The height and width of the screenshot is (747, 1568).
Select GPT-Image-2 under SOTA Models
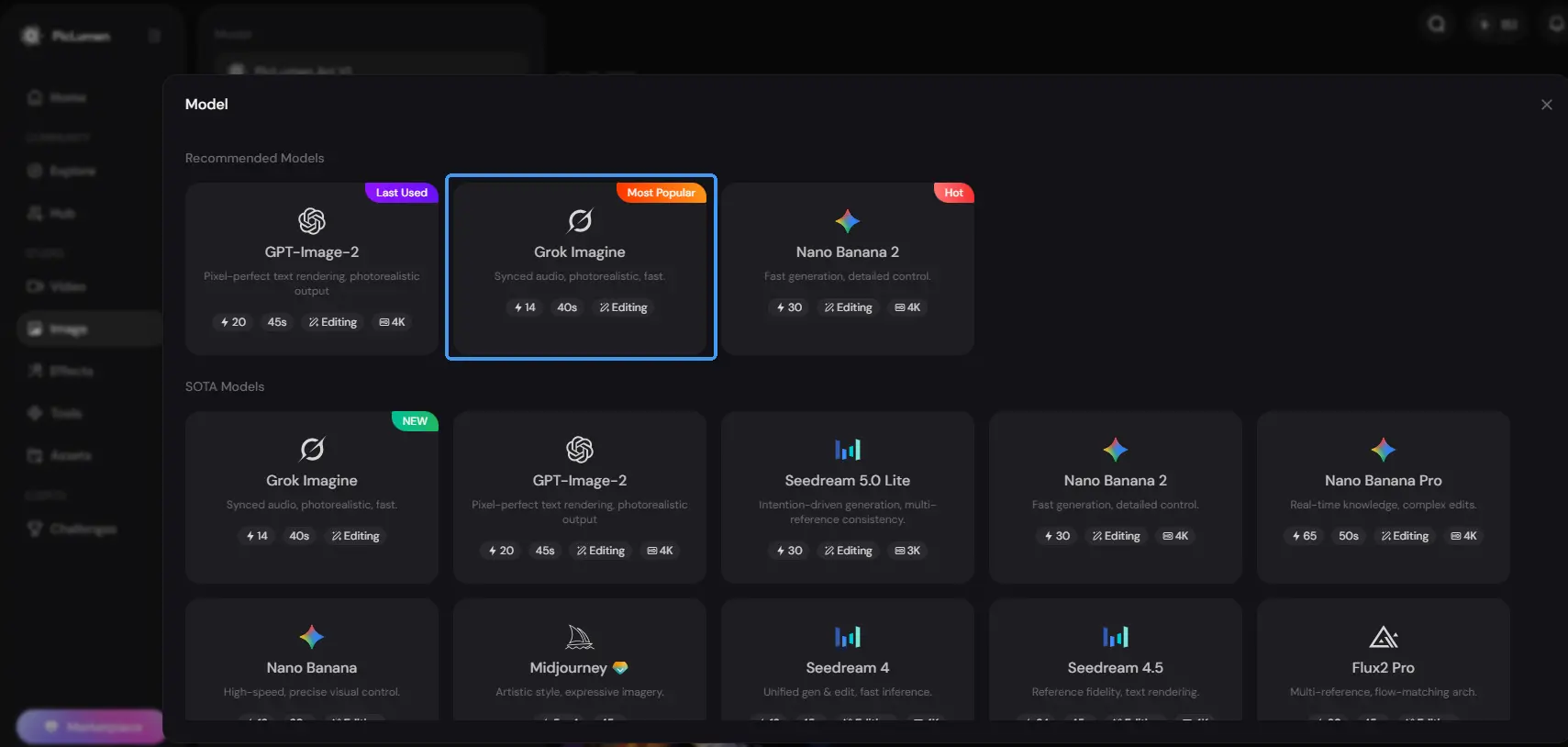coord(580,497)
